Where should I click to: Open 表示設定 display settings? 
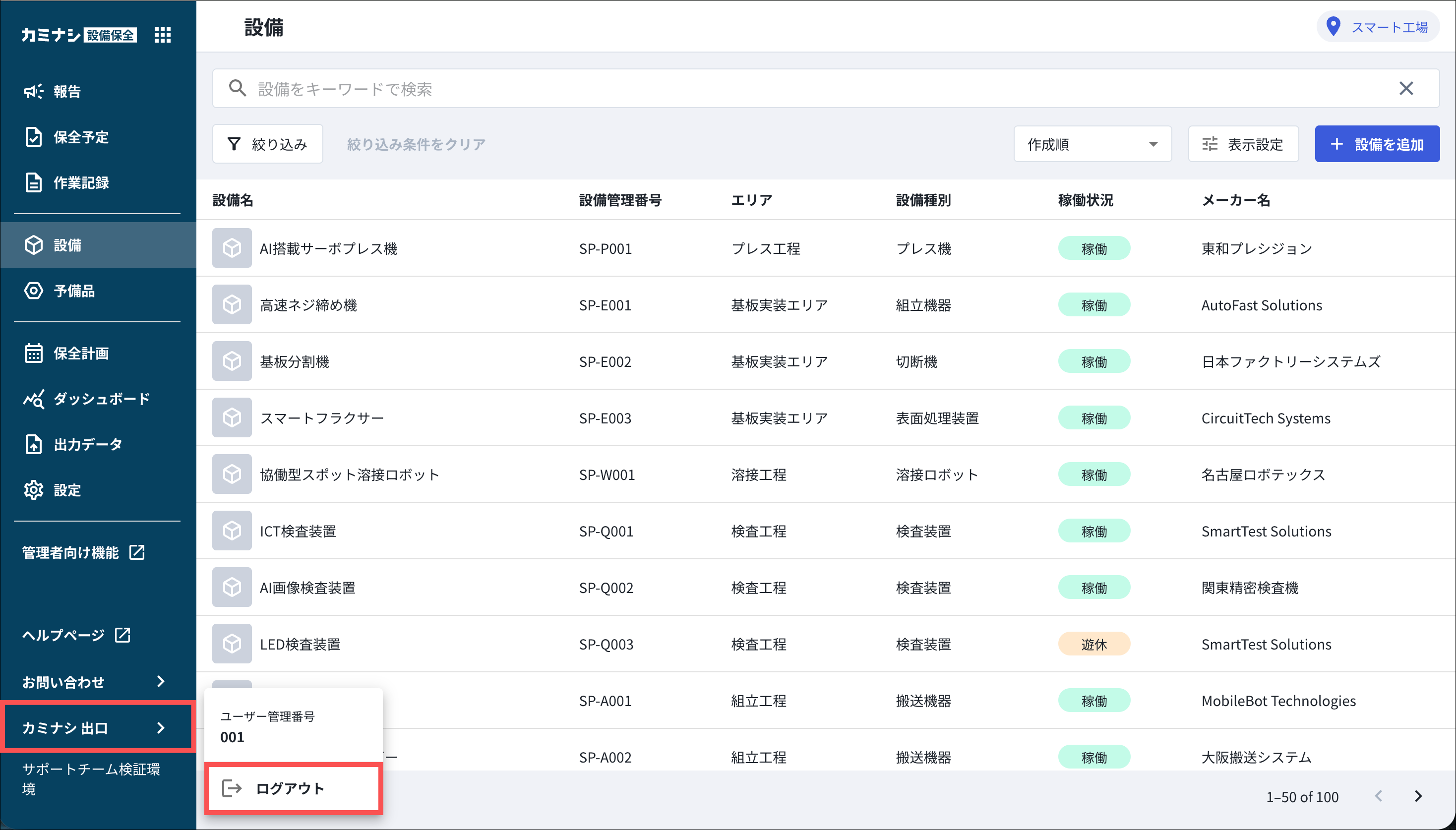point(1243,144)
